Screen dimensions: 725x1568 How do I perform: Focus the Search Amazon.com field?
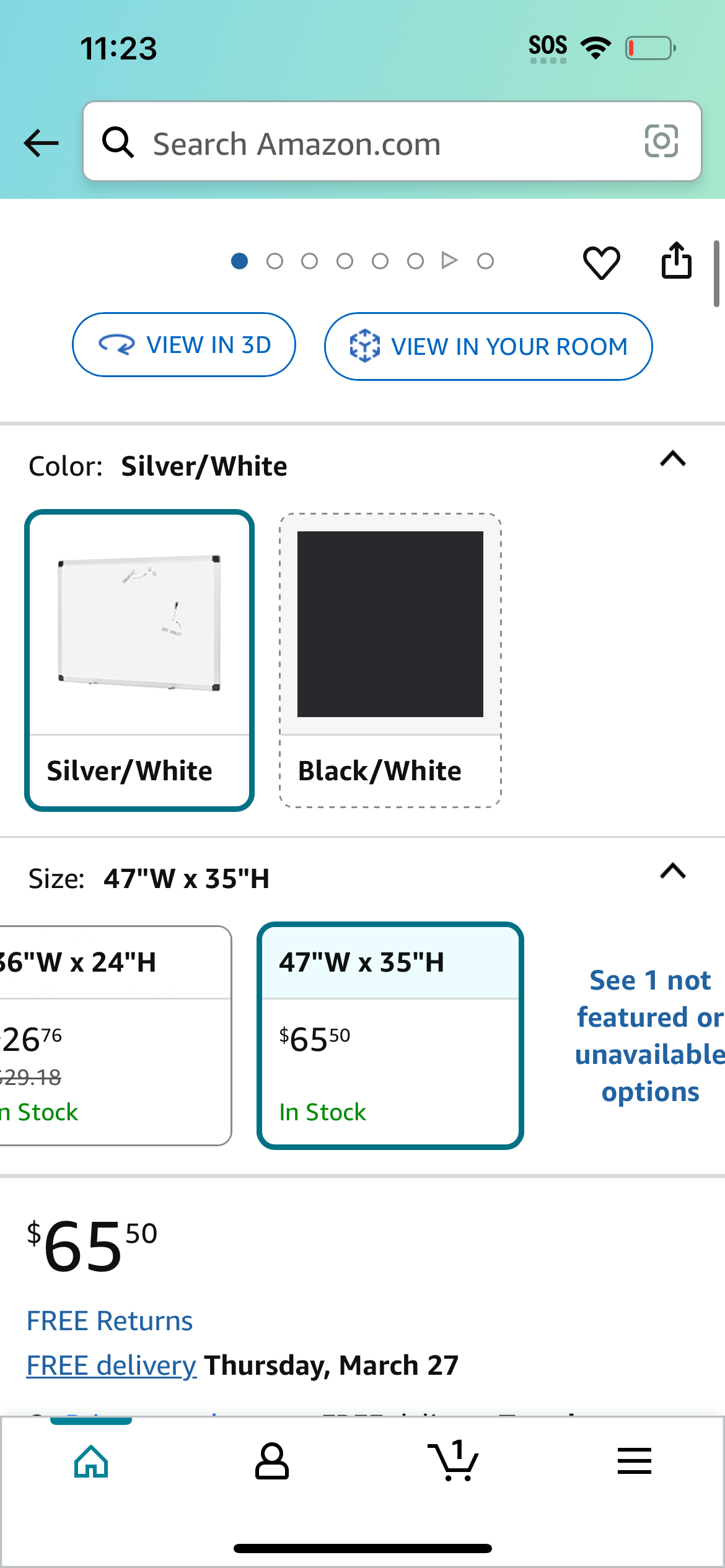[392, 141]
